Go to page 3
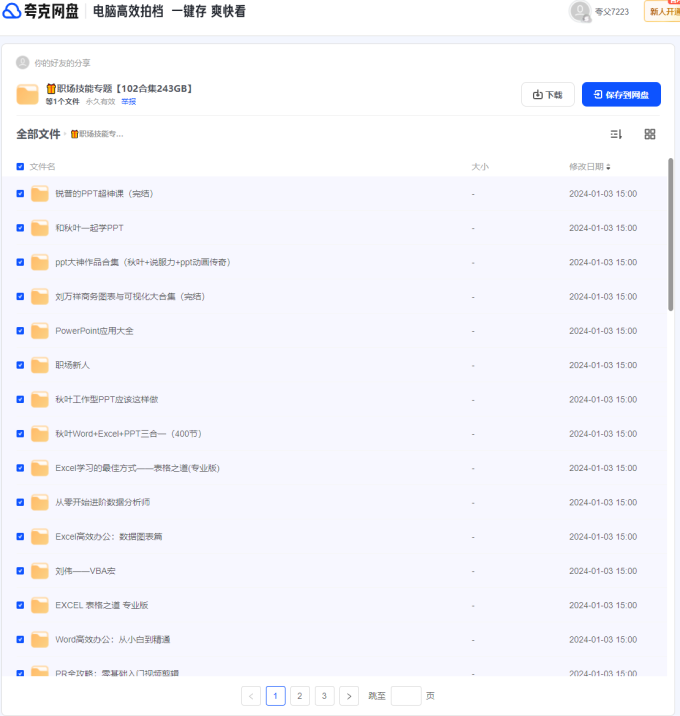 tap(324, 696)
